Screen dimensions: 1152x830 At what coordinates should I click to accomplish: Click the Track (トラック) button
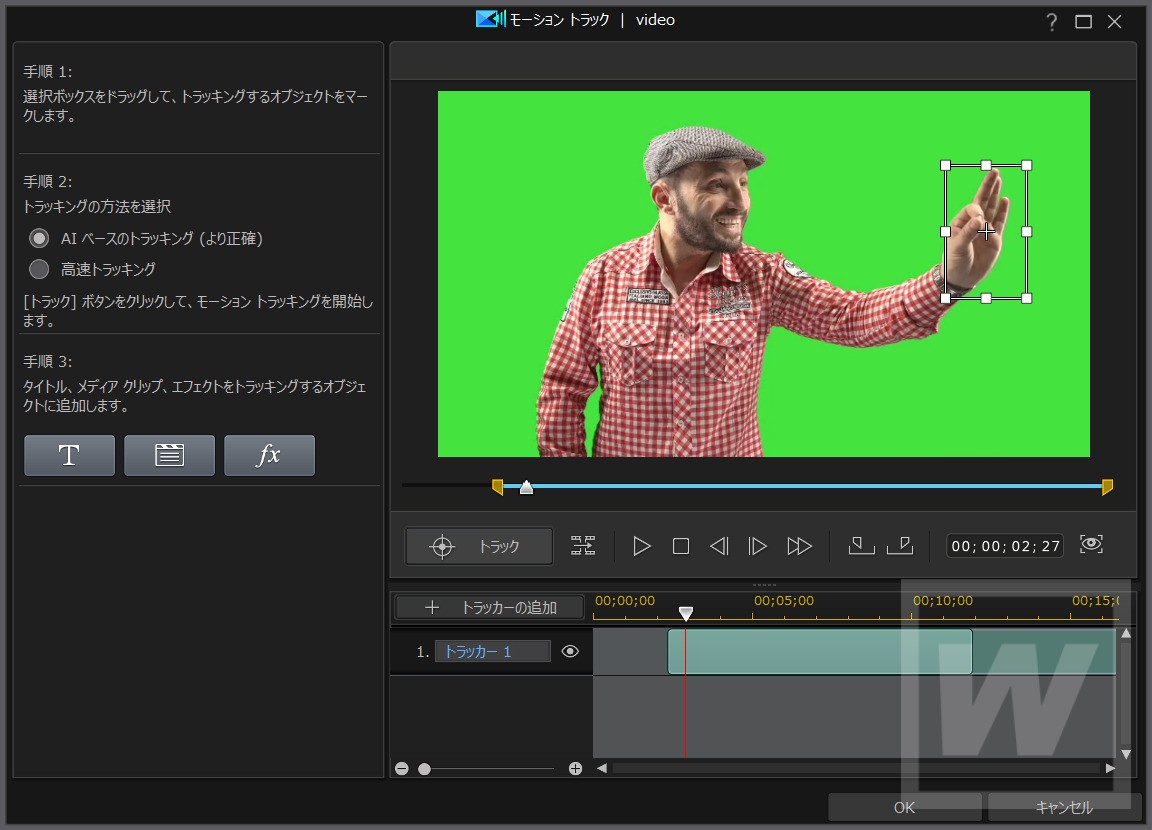(479, 546)
